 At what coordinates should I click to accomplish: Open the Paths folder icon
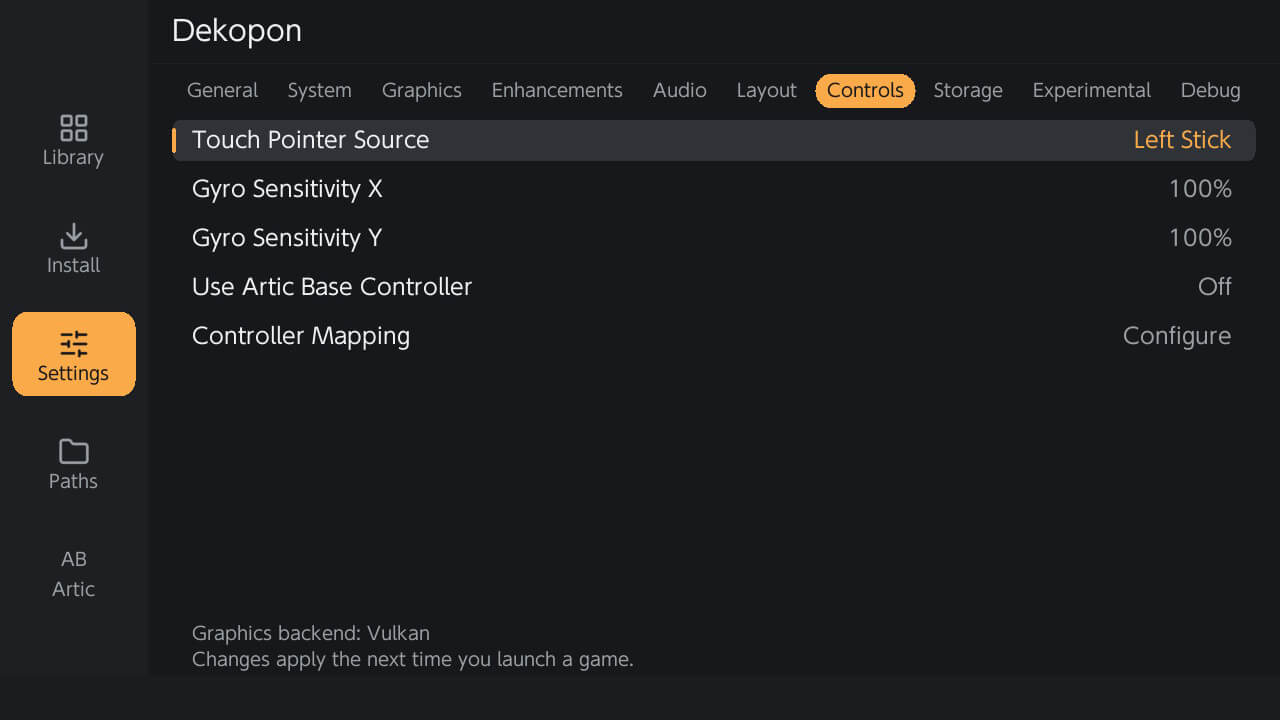pos(73,452)
